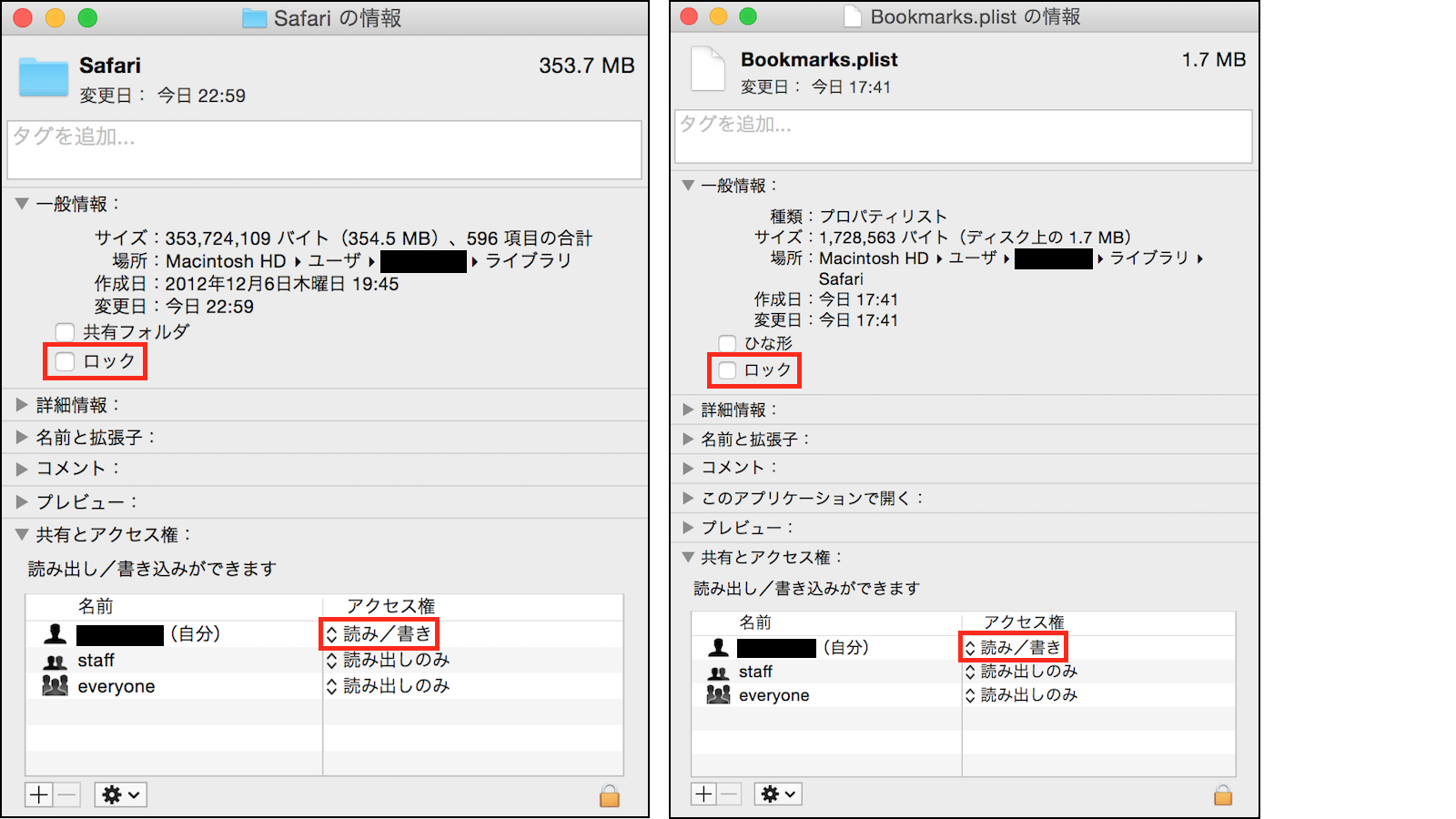Screen dimensions: 1456x819
Task: Collapse the 一般情報 section in Bookmarks.plist window
Action: [688, 186]
